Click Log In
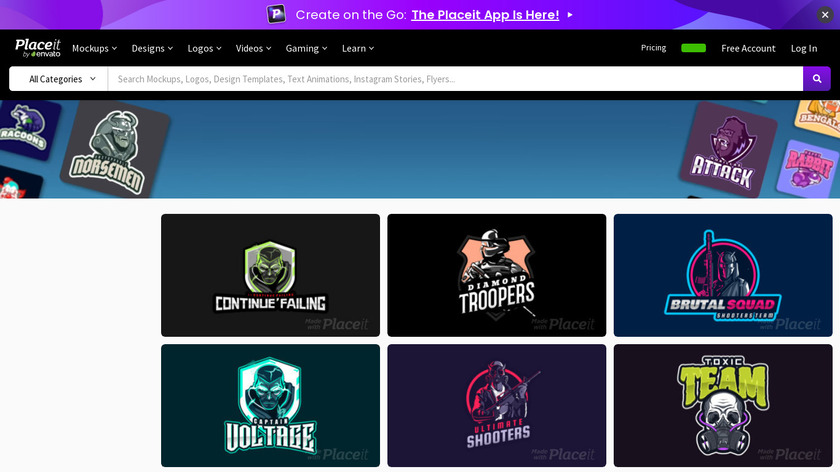This screenshot has width=840, height=472. [x=804, y=48]
